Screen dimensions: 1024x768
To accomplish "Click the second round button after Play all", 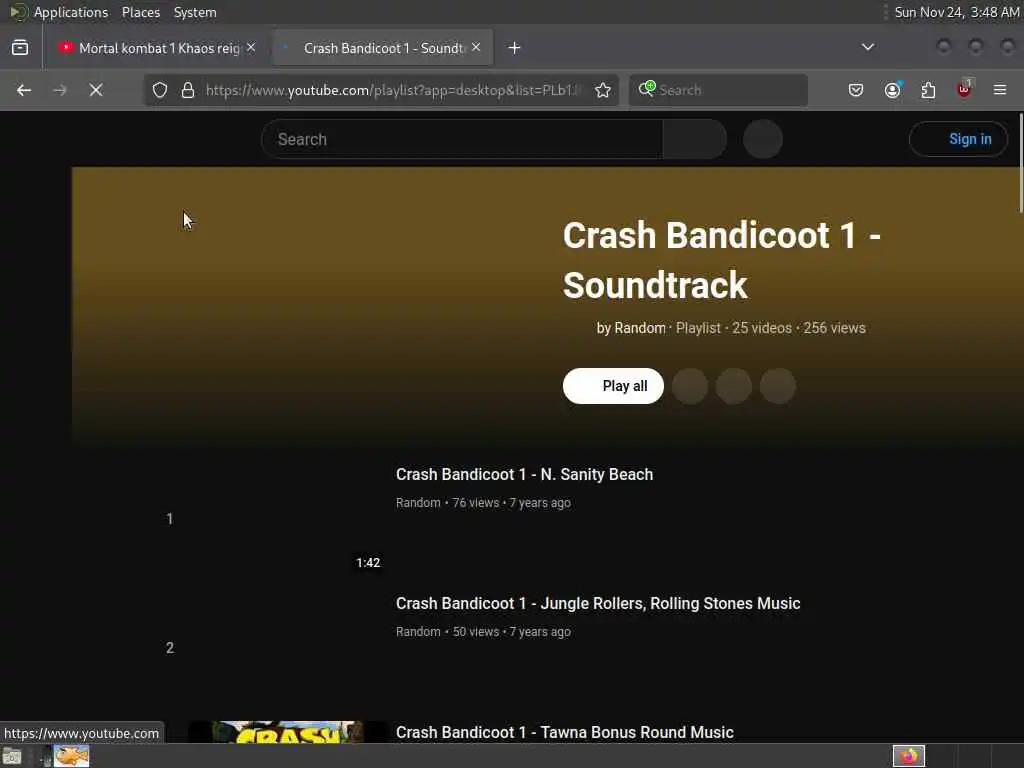I will 734,386.
